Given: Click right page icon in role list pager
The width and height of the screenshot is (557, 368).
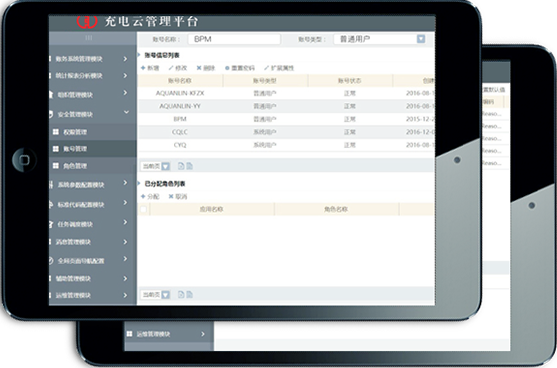Looking at the screenshot, I should point(189,294).
